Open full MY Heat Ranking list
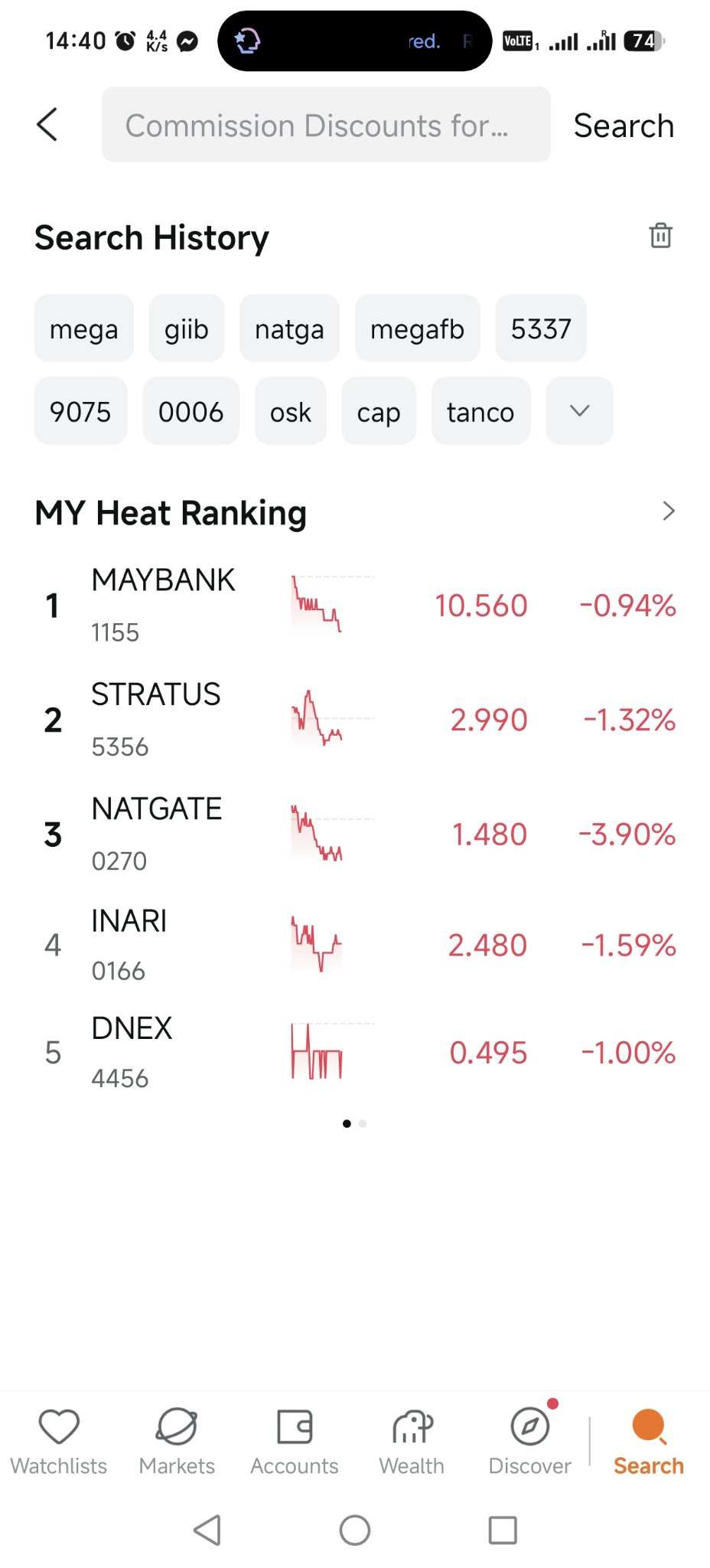Image resolution: width=710 pixels, height=1568 pixels. (x=669, y=511)
